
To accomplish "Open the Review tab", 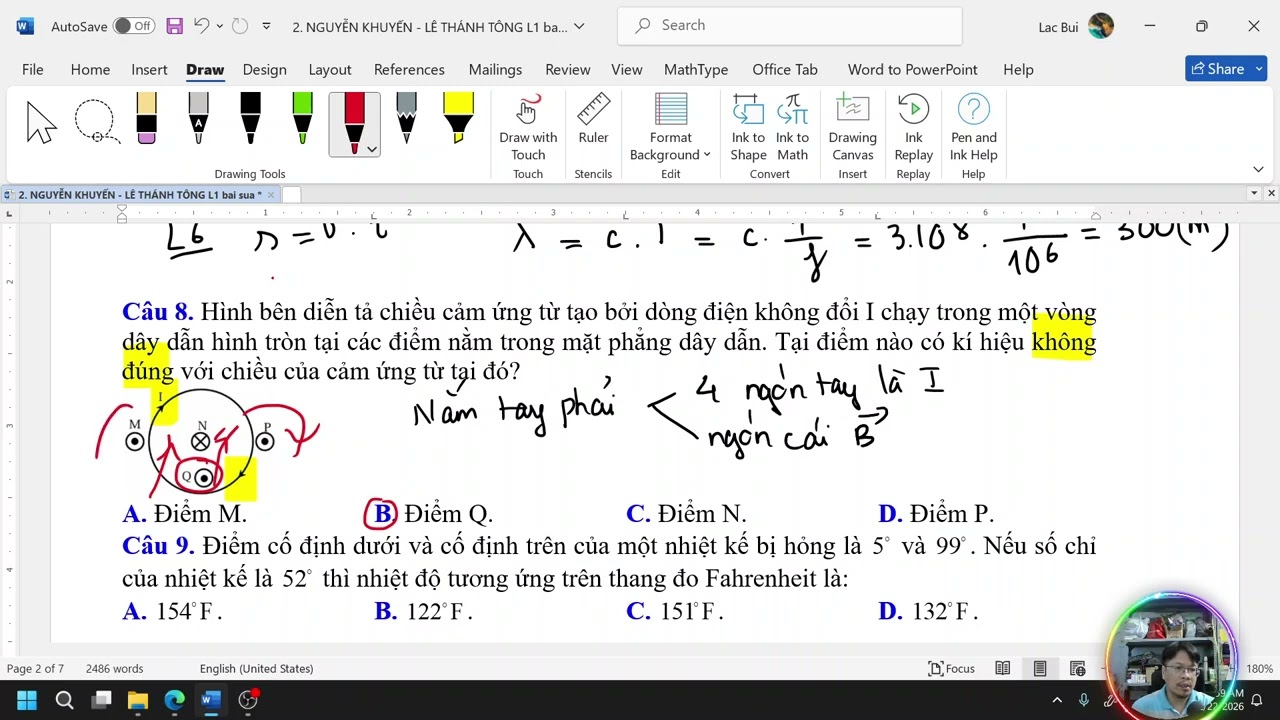I will point(568,69).
